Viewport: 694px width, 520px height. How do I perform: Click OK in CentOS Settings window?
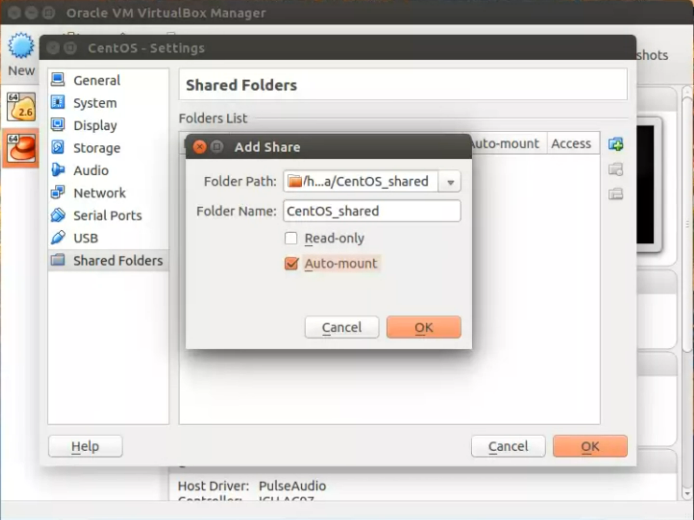pyautogui.click(x=590, y=446)
